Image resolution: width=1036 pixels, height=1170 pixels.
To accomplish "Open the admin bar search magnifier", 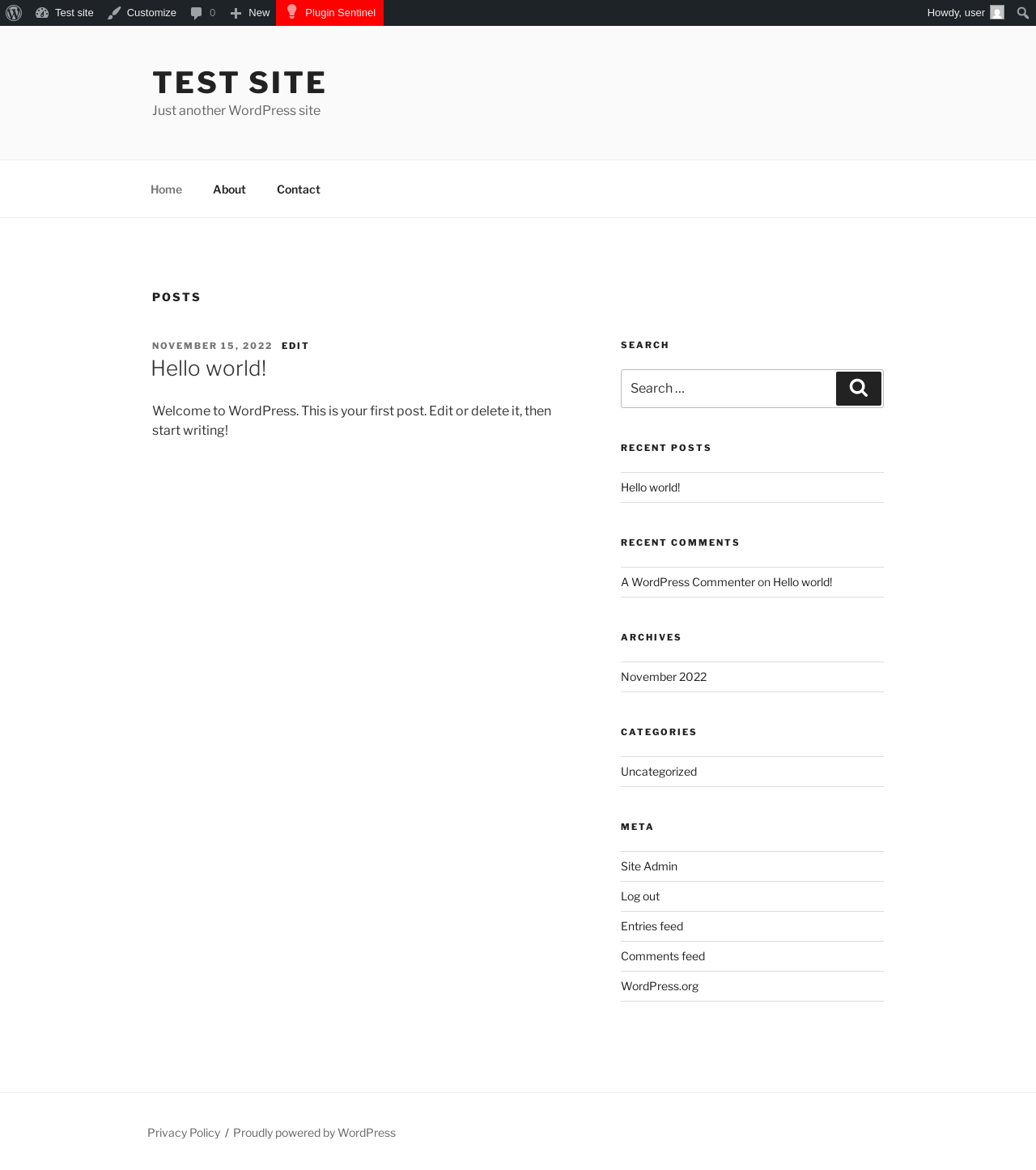I will click(x=1023, y=13).
